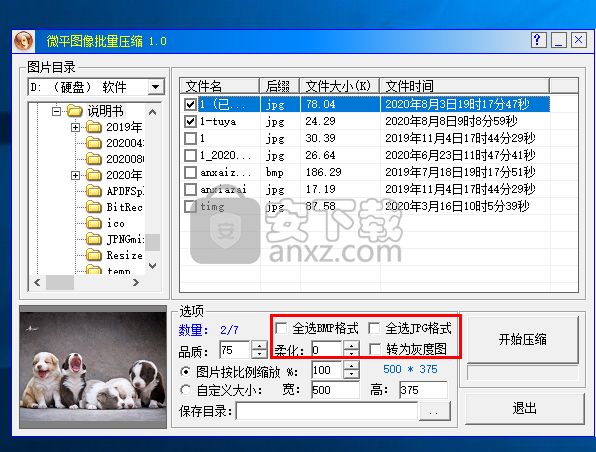Viewport: 596px width, 452px height.
Task: Check the 1_2020... file checkbox
Action: click(190, 155)
